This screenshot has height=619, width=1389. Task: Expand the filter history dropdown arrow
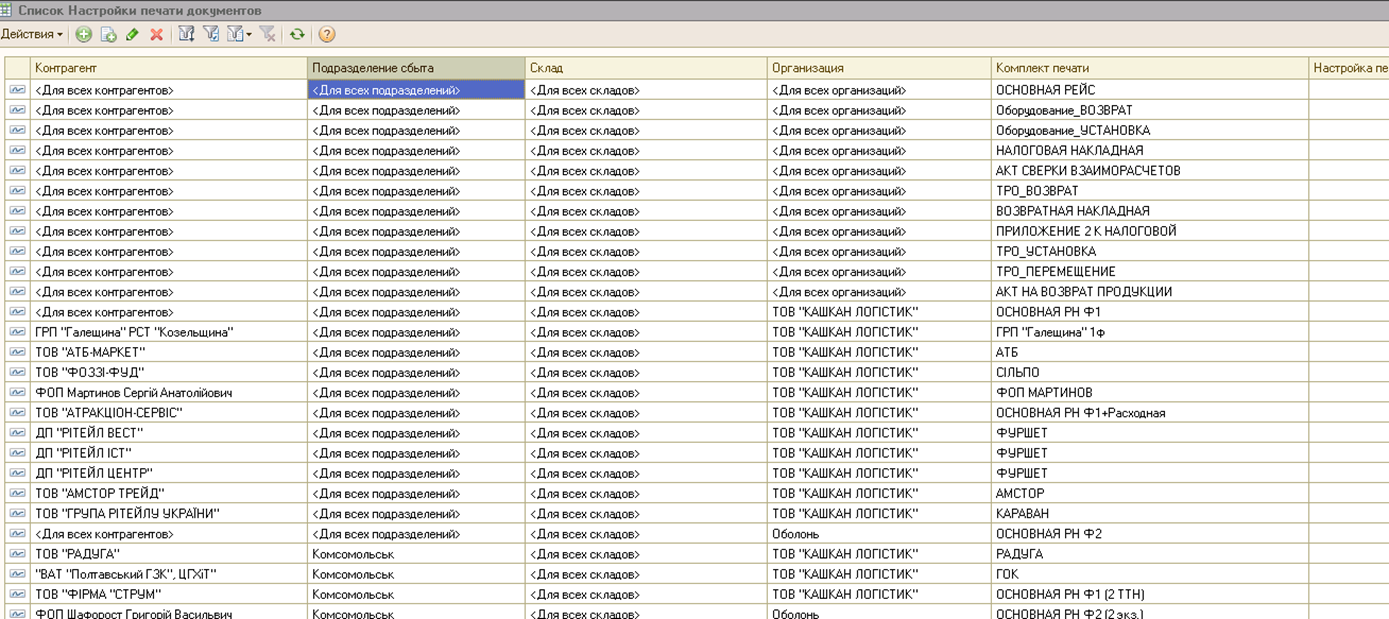point(249,34)
